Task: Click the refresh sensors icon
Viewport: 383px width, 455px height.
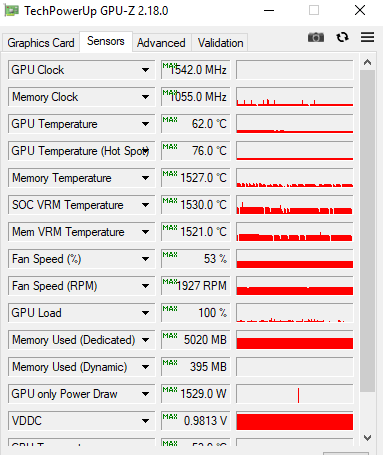Action: click(342, 37)
